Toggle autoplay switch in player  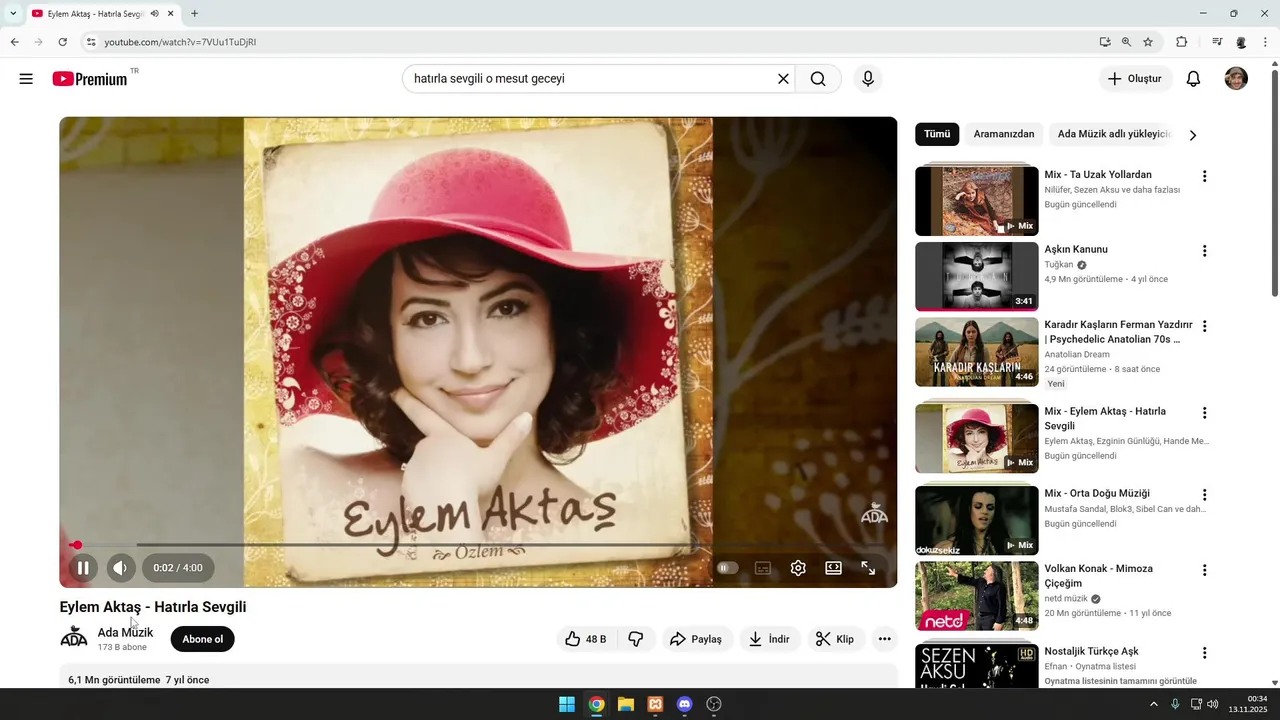pyautogui.click(x=727, y=568)
